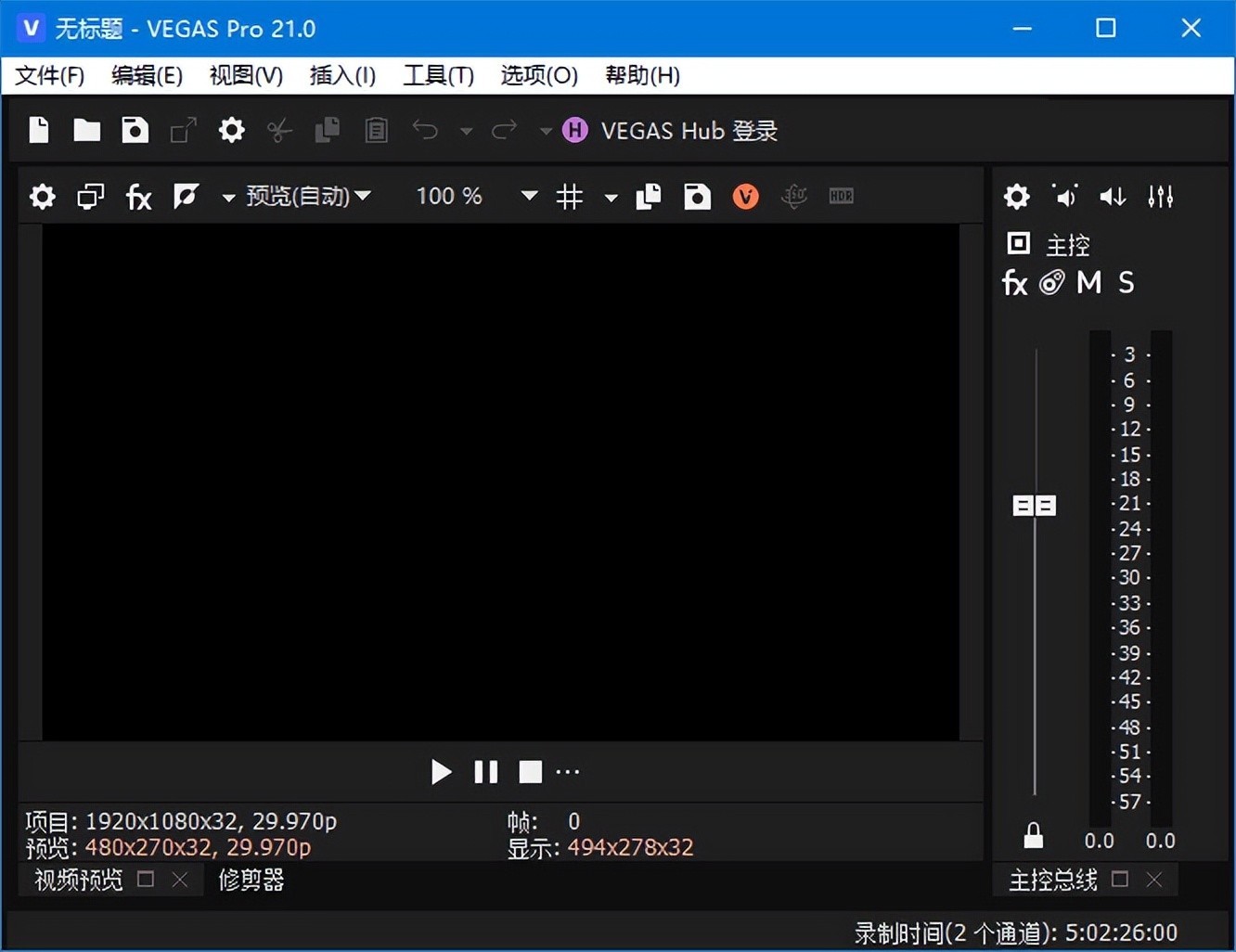Expand the preview quality dropdown
The image size is (1236, 952).
306,197
